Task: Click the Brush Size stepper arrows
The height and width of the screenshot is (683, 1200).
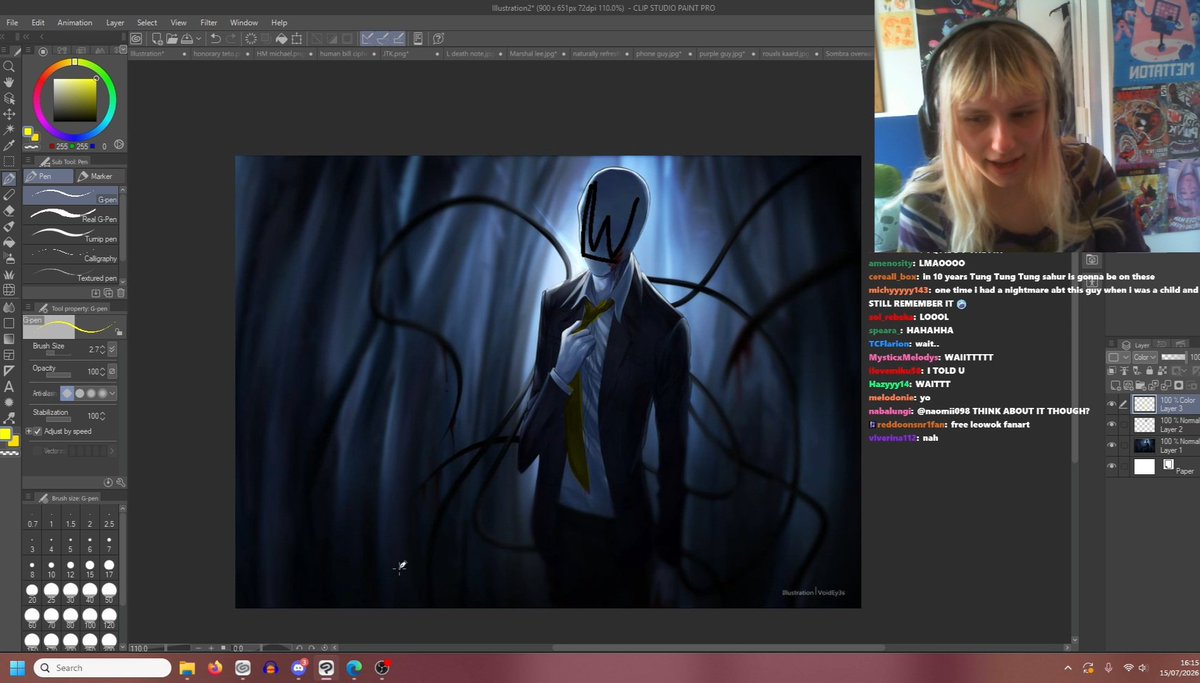Action: tap(102, 349)
